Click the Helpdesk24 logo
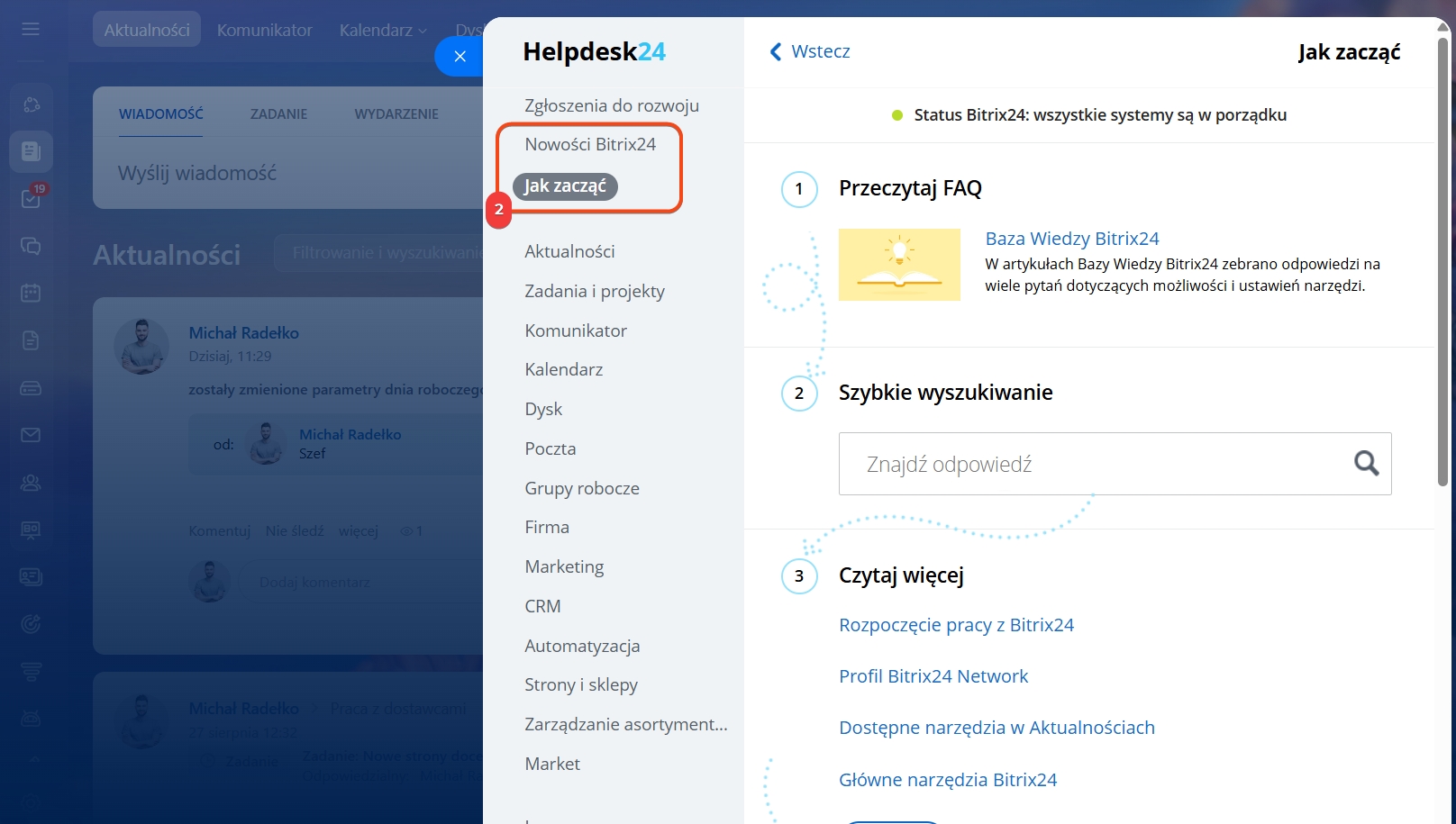The height and width of the screenshot is (824, 1456). point(594,51)
